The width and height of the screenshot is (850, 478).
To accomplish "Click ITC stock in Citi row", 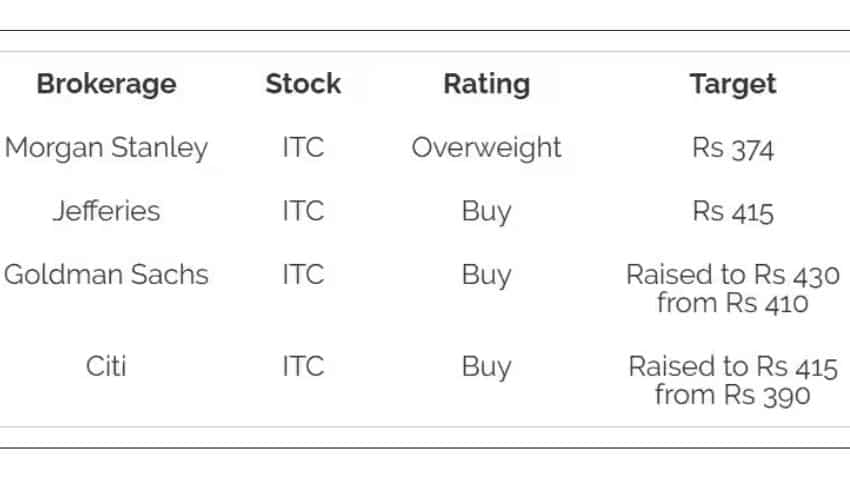I will coord(303,366).
